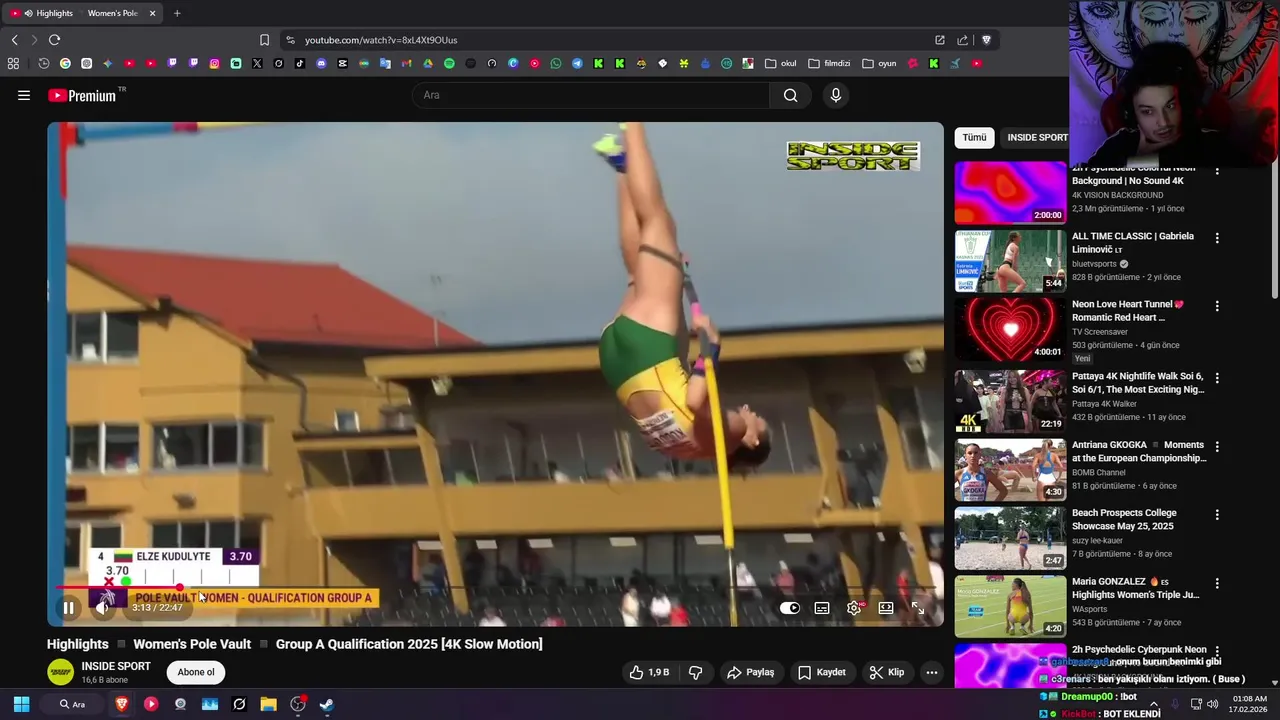
Task: Close the Highlights Women's Pole Vault tab
Action: coord(152,13)
